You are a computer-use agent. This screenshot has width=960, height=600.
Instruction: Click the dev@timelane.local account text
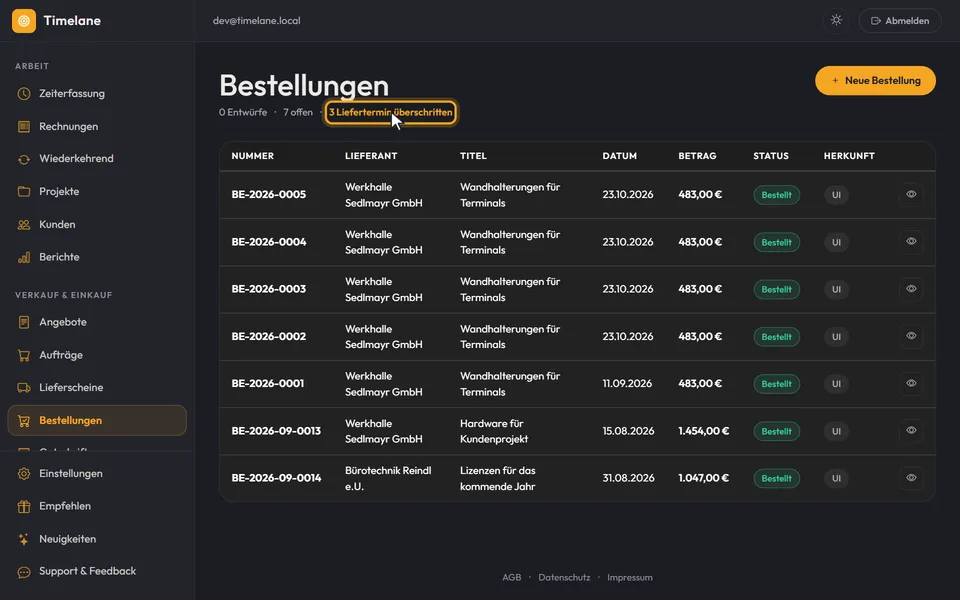(x=257, y=21)
